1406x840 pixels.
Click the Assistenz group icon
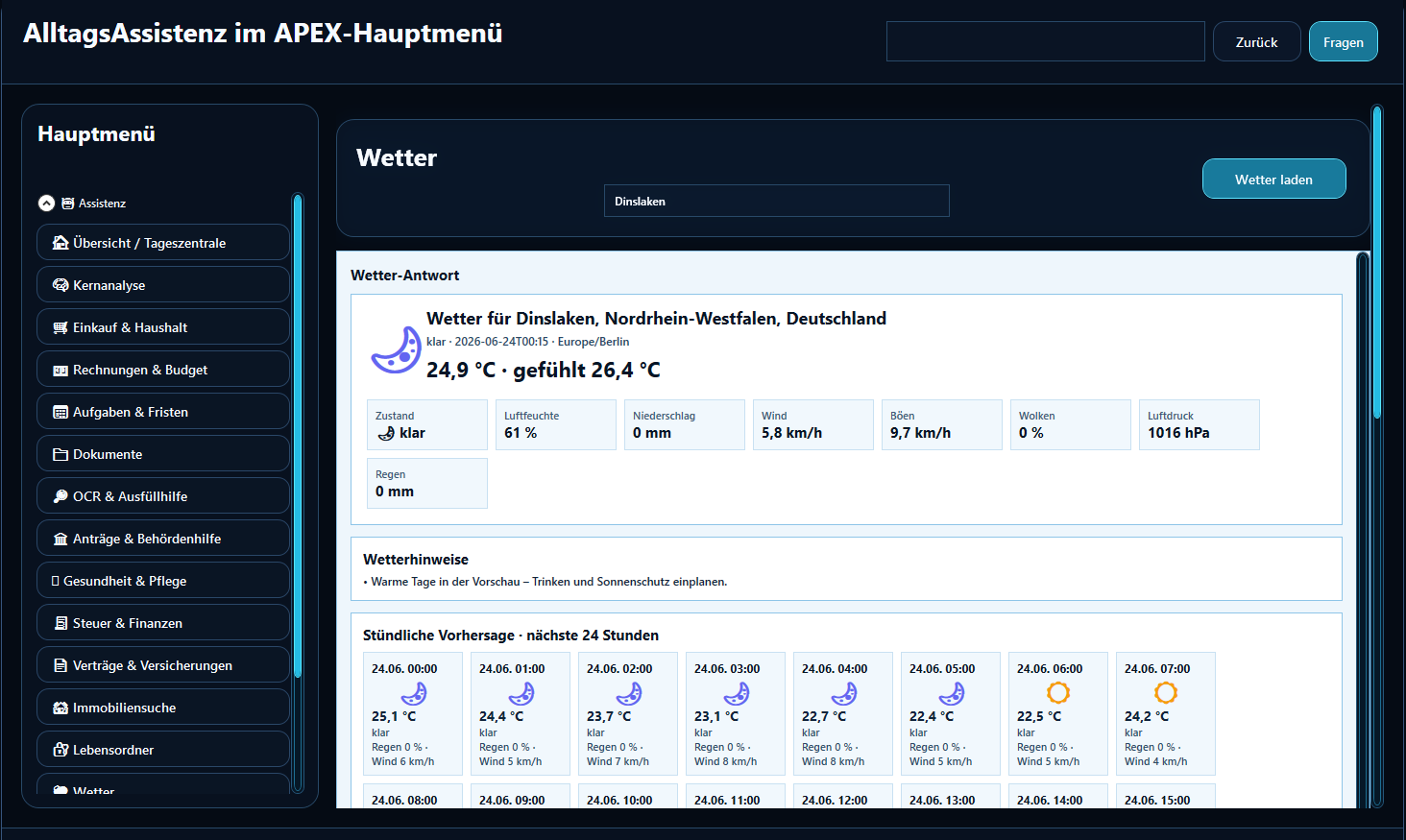(67, 204)
